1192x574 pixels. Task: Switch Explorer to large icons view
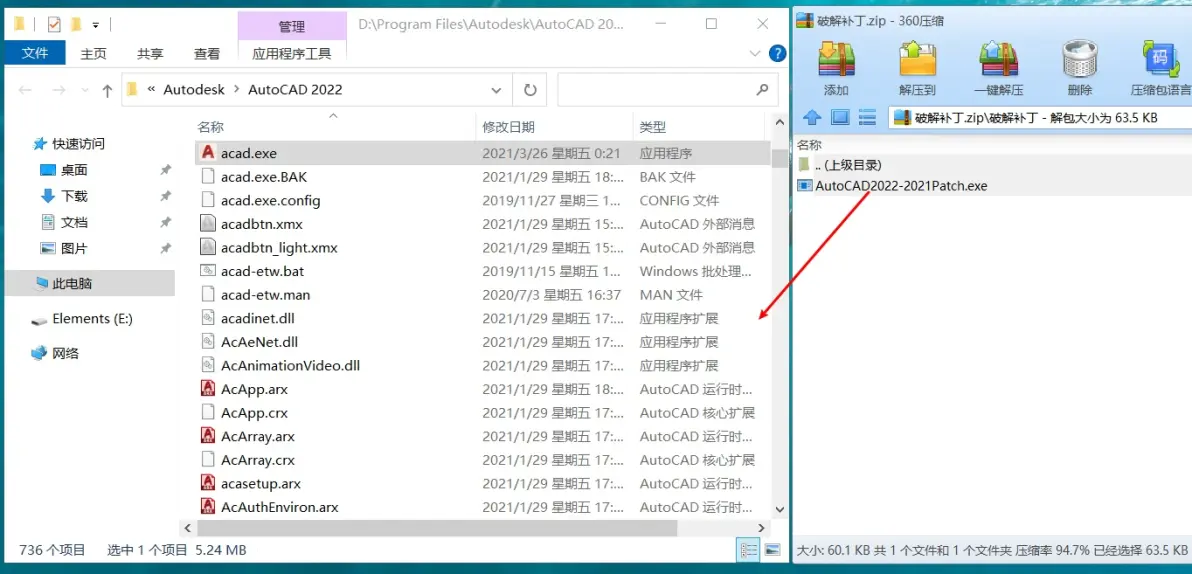(772, 550)
